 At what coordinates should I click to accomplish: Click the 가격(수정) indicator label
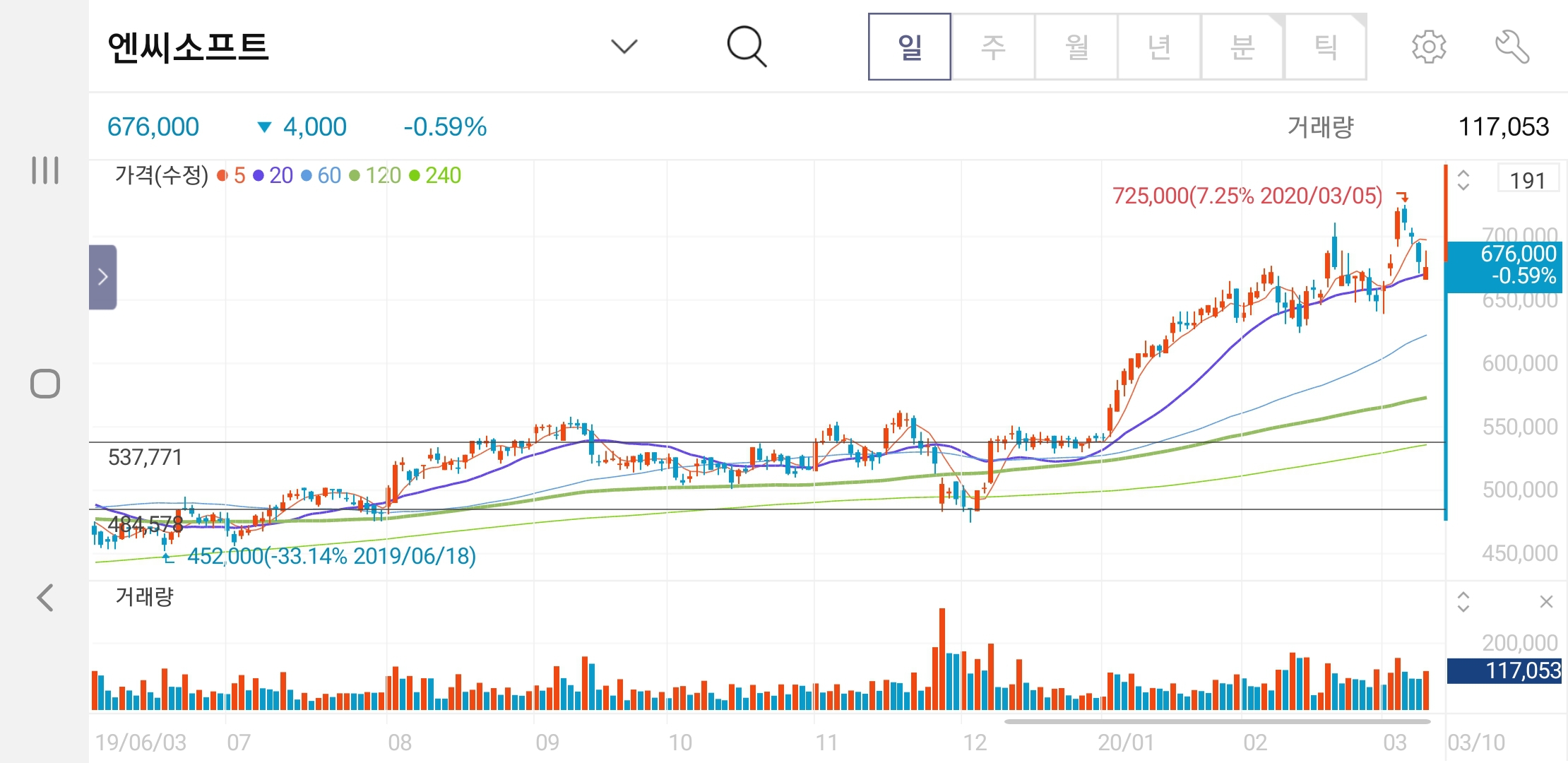point(162,175)
